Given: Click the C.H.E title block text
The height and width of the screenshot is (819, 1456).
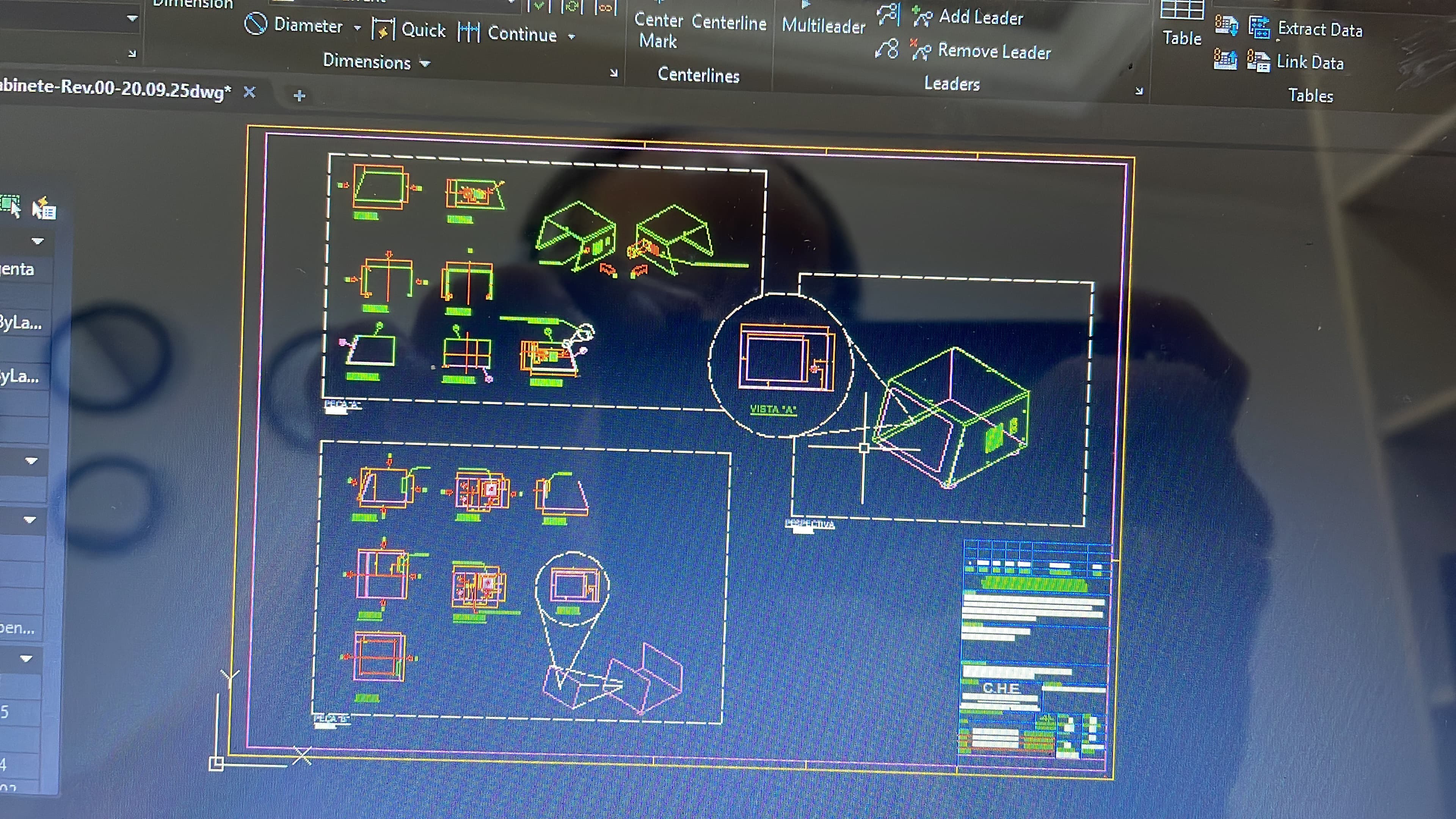Looking at the screenshot, I should 1001,688.
